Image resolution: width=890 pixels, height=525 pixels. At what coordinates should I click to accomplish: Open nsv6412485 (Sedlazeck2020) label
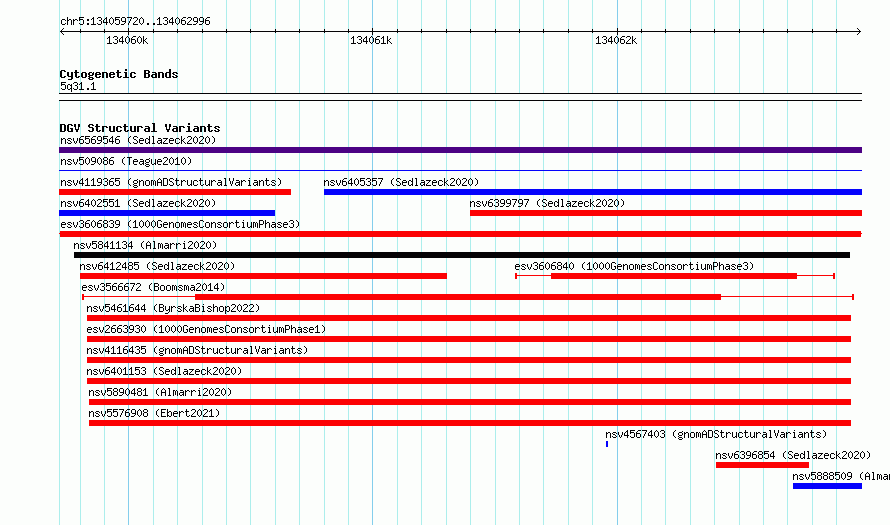[x=157, y=266]
